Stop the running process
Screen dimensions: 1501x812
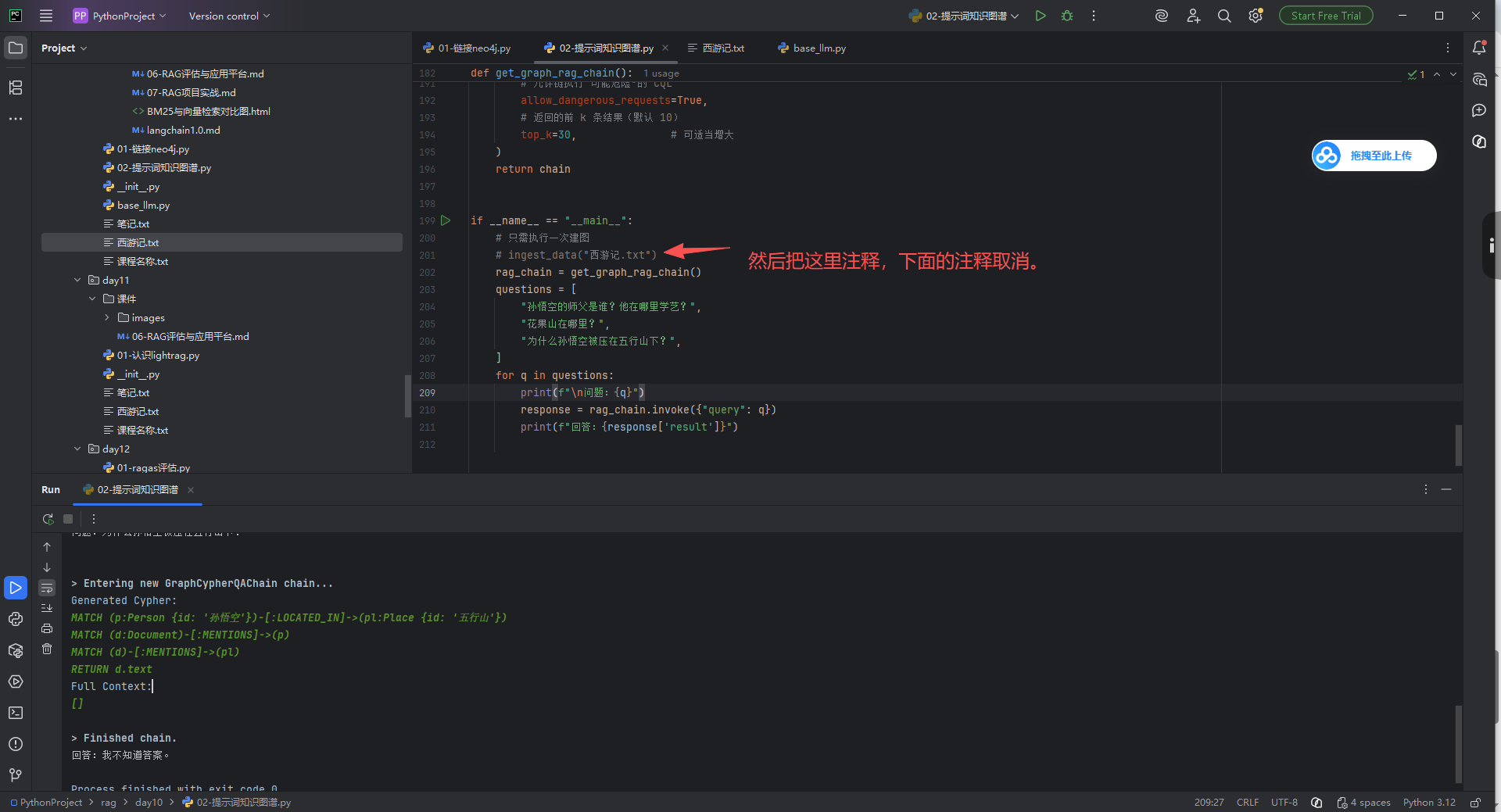point(68,519)
